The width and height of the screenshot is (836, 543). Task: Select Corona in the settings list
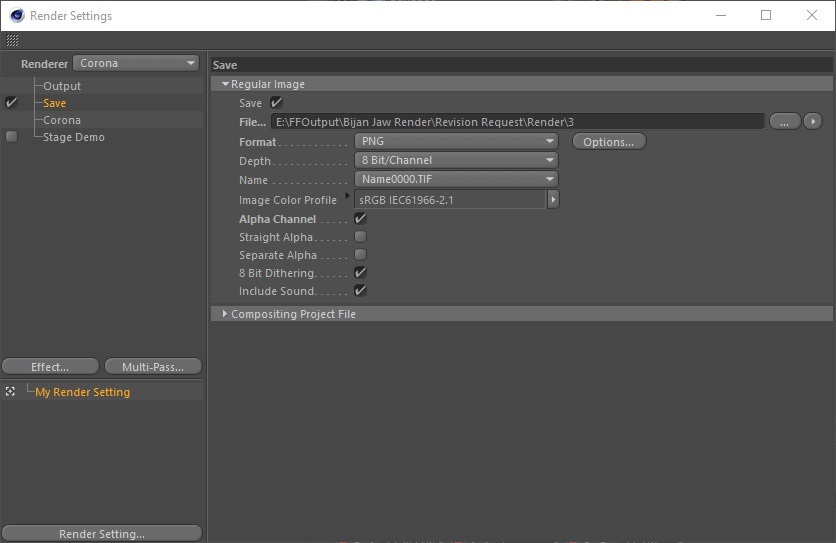pyautogui.click(x=62, y=120)
